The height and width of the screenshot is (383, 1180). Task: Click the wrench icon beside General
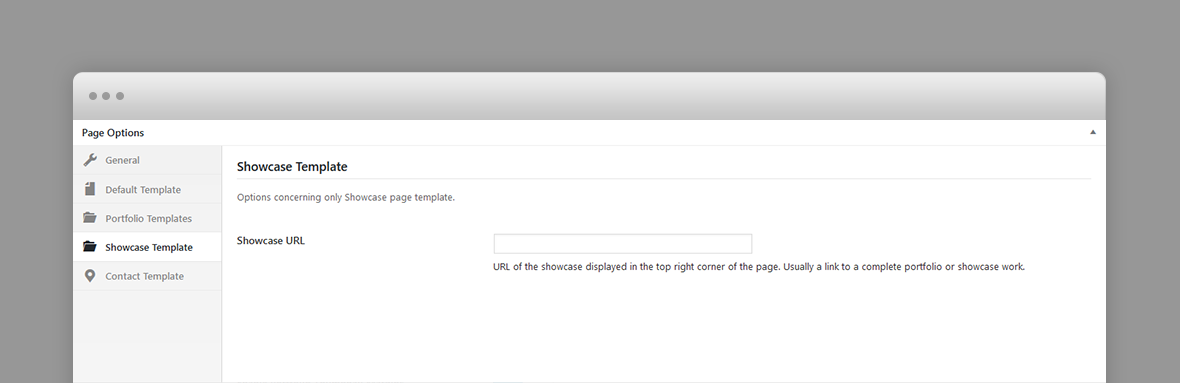tap(90, 160)
